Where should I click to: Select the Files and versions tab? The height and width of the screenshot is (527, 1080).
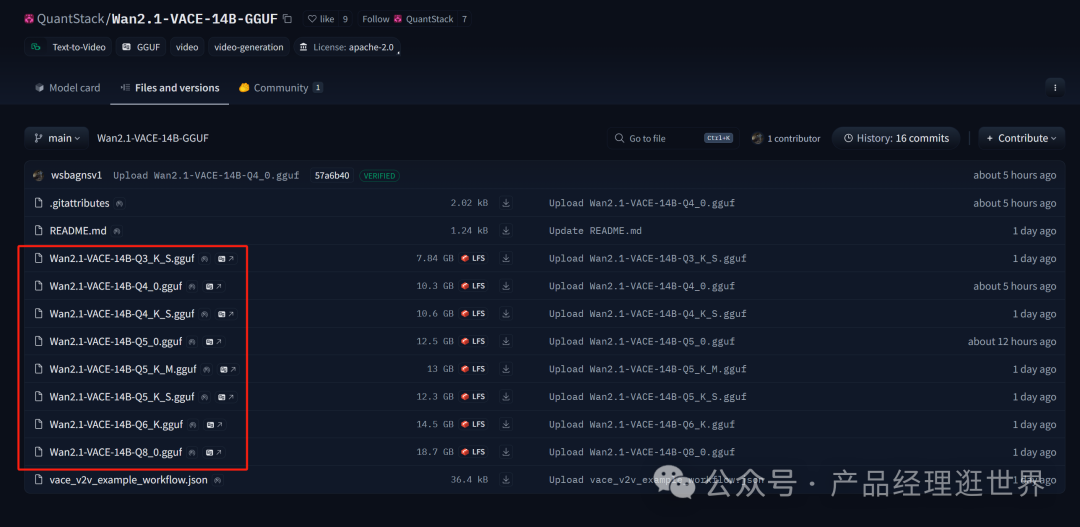(169, 87)
